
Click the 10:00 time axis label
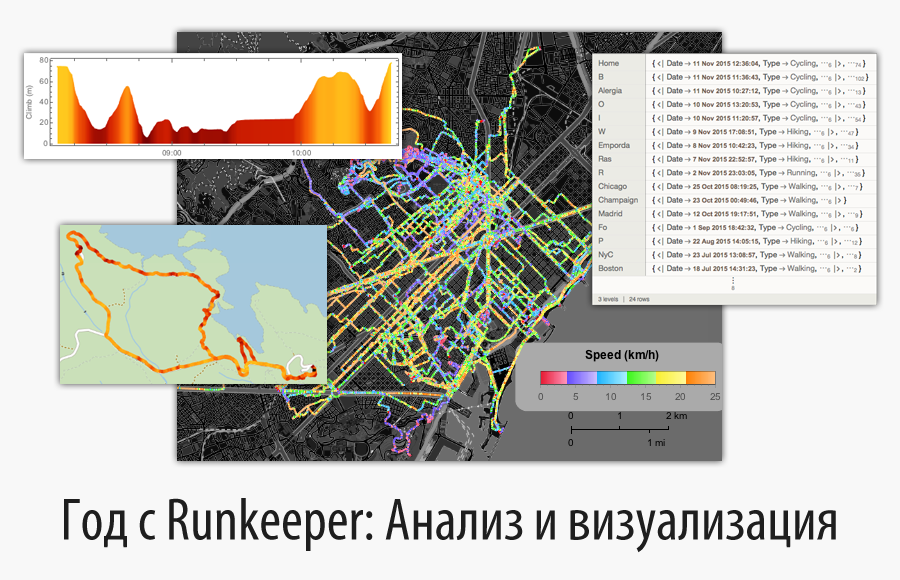(x=301, y=153)
